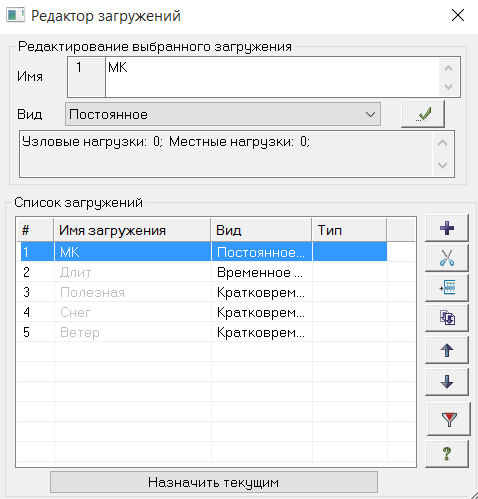Copy load case with the duplicate icon
478x499 pixels.
click(x=447, y=317)
